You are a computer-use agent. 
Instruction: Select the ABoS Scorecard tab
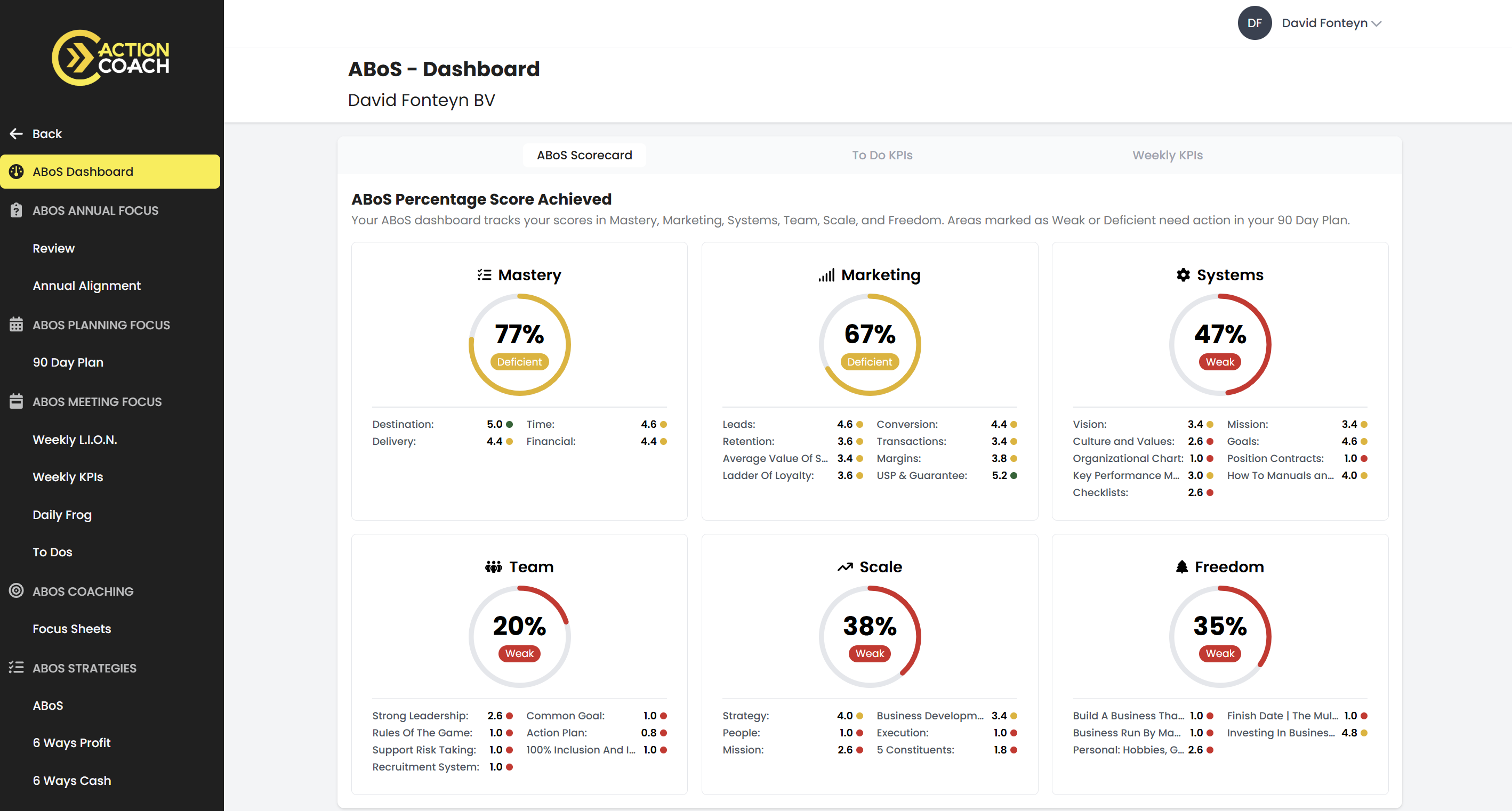(584, 156)
